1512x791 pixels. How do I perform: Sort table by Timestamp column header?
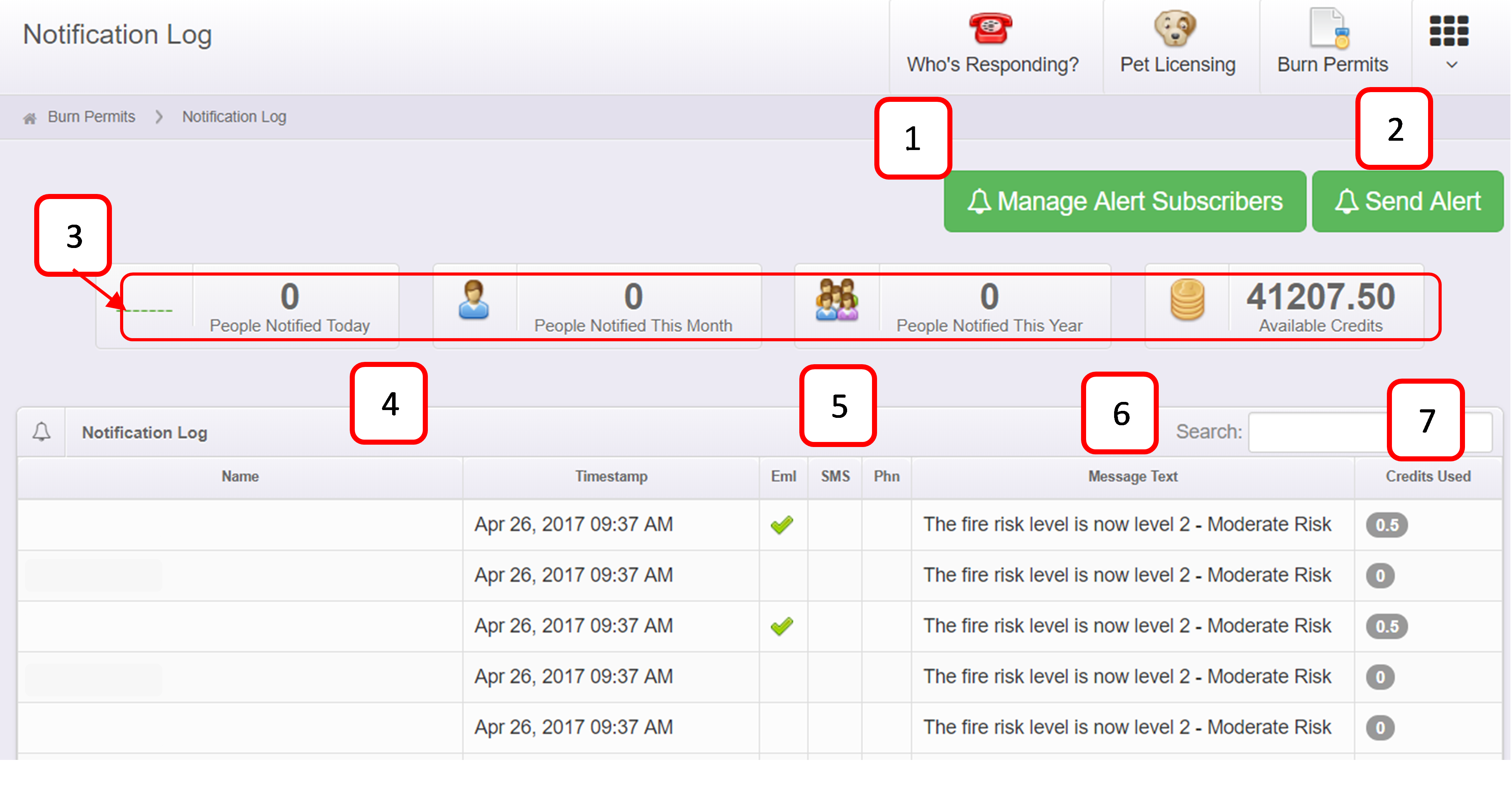pyautogui.click(x=610, y=476)
